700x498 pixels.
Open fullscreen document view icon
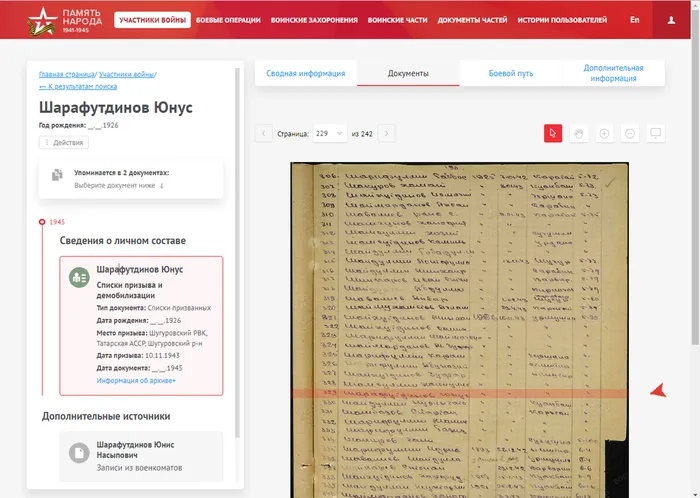[656, 133]
